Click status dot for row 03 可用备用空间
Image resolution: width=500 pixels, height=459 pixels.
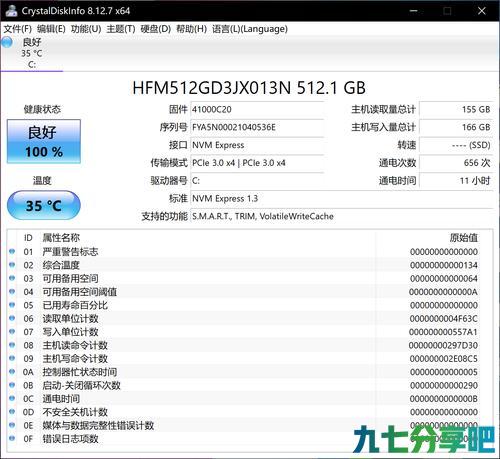[x=12, y=278]
